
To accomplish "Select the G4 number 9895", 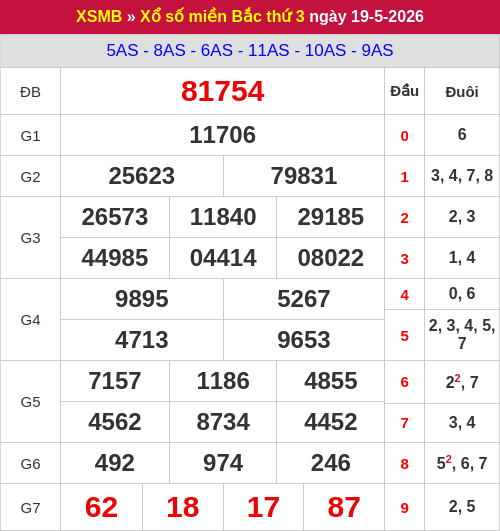I will click(x=142, y=299).
